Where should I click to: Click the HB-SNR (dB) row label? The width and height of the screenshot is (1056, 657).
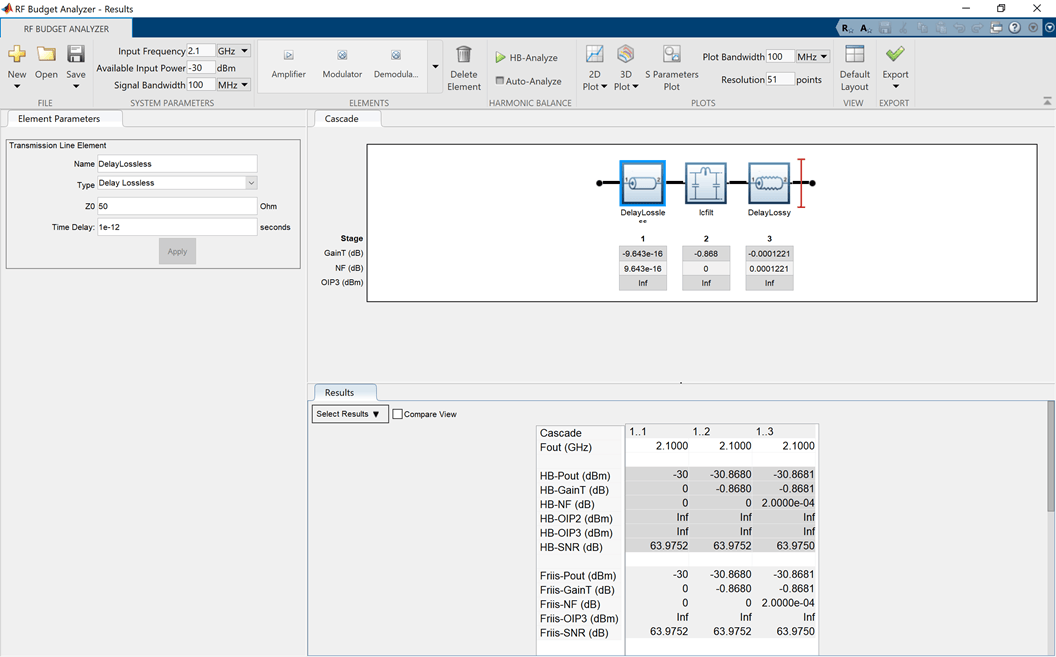point(571,547)
